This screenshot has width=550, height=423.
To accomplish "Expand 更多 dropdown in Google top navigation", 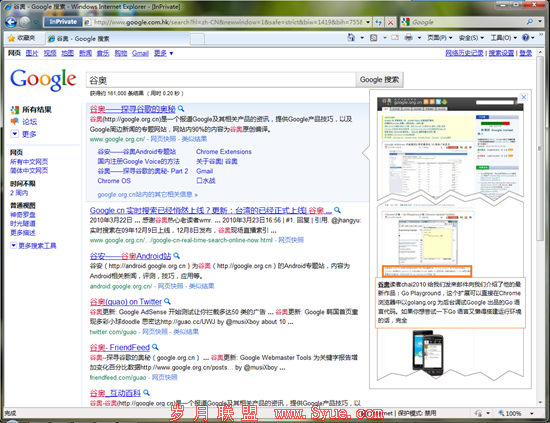I will pyautogui.click(x=163, y=53).
